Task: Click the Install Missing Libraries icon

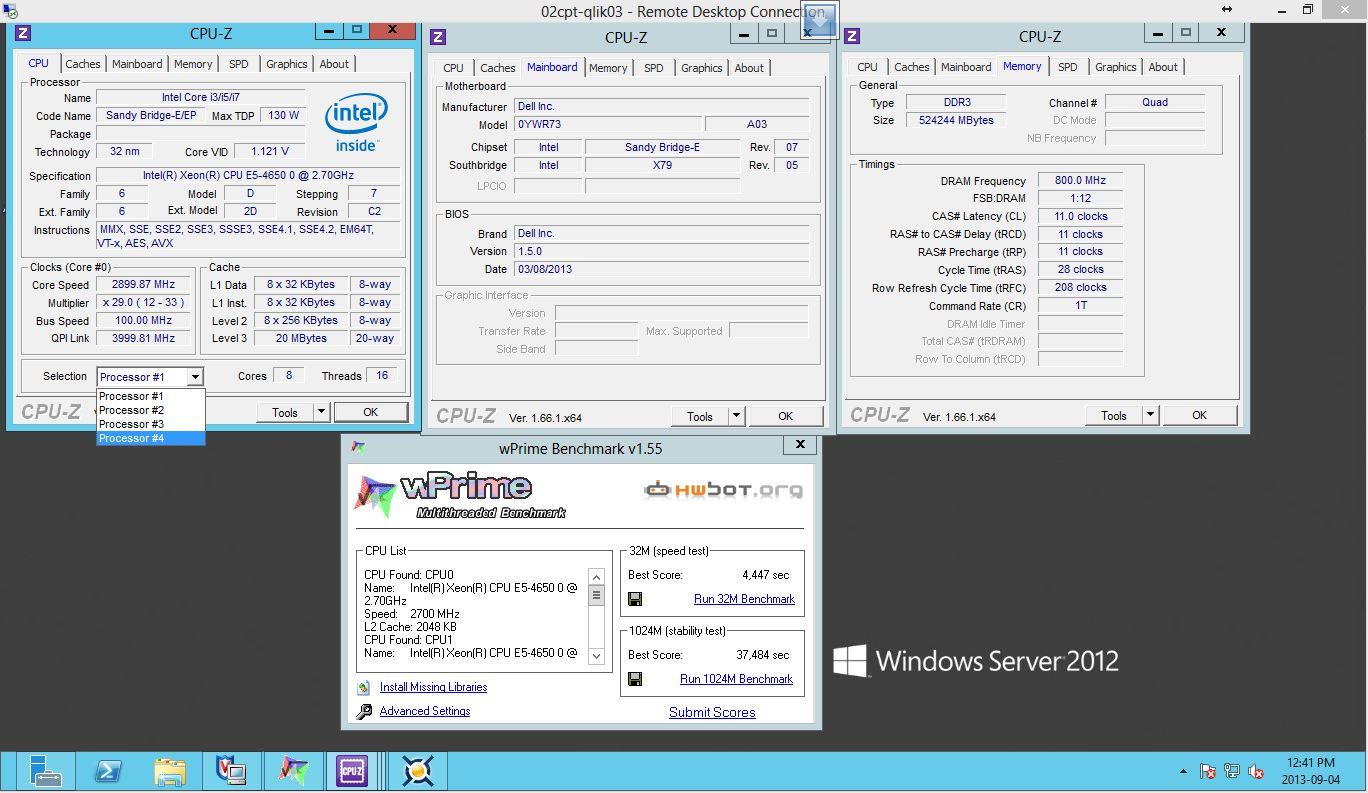Action: coord(364,688)
